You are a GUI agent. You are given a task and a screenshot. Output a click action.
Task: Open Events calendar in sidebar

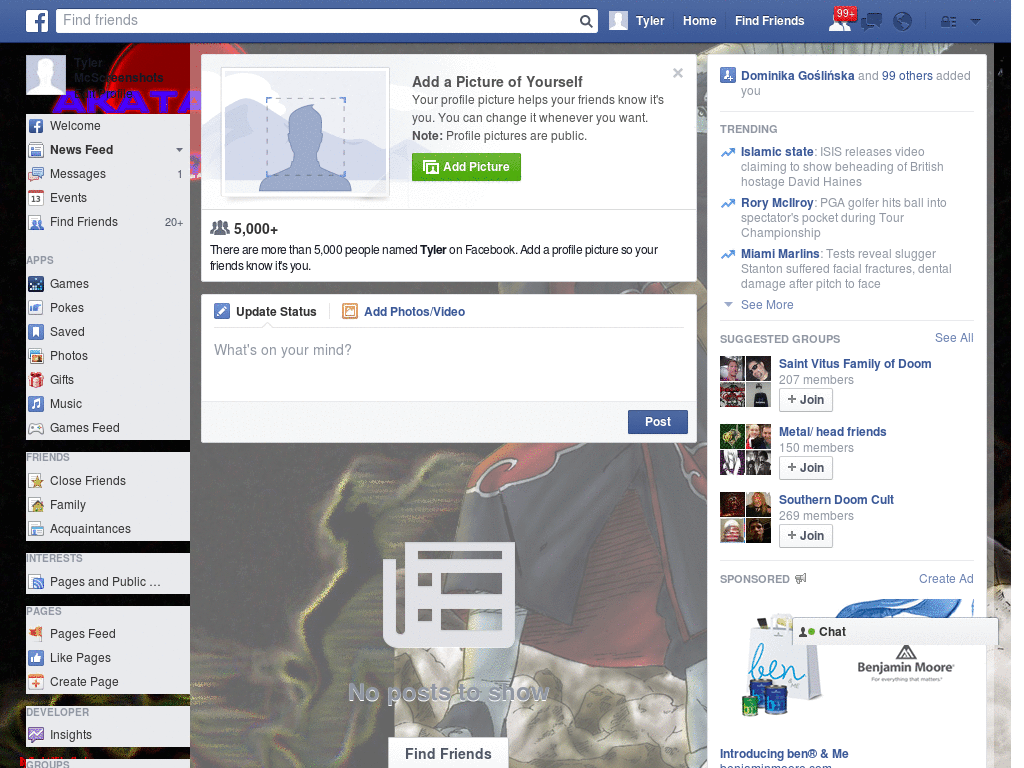pos(108,198)
